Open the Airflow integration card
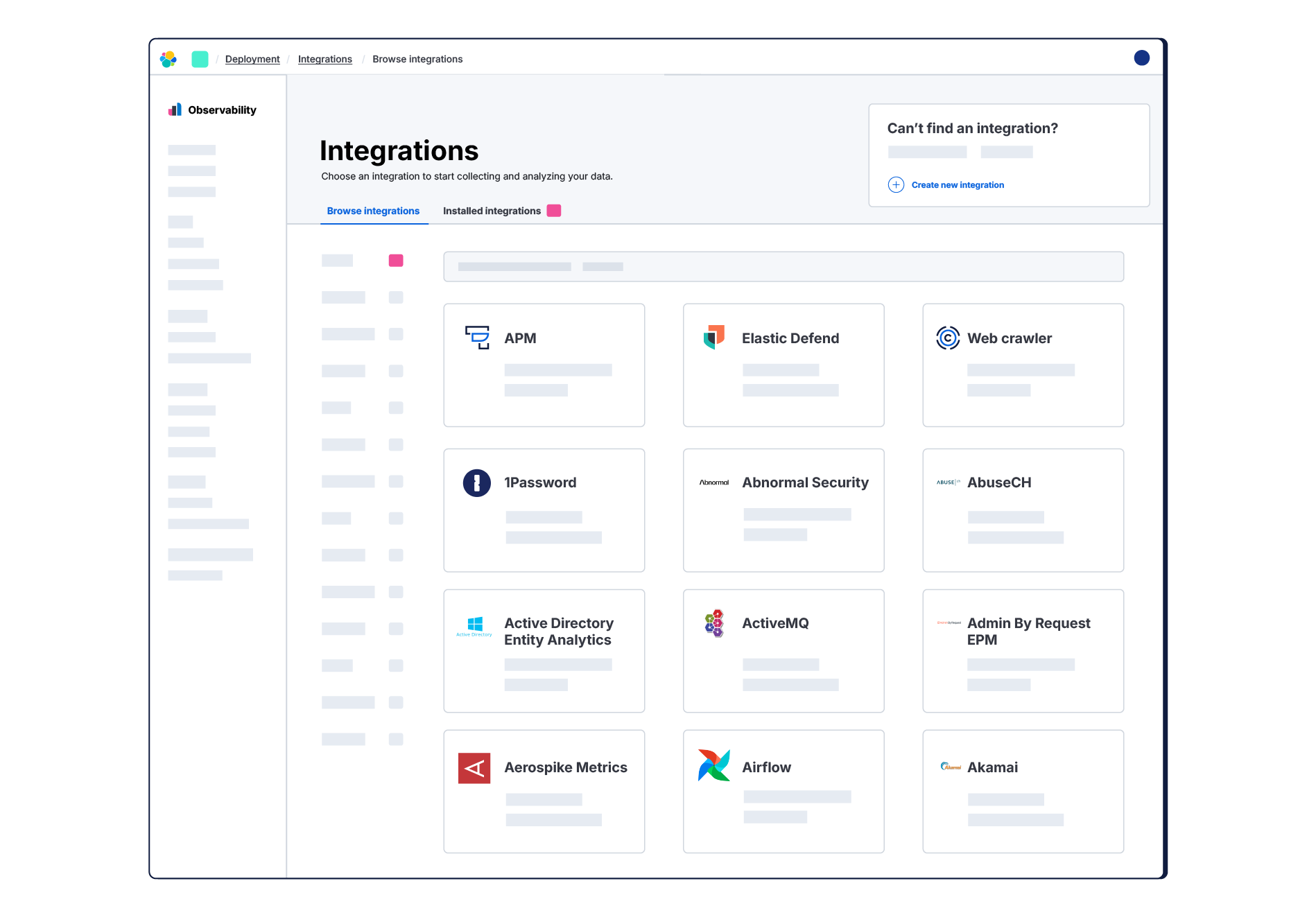 tap(783, 792)
